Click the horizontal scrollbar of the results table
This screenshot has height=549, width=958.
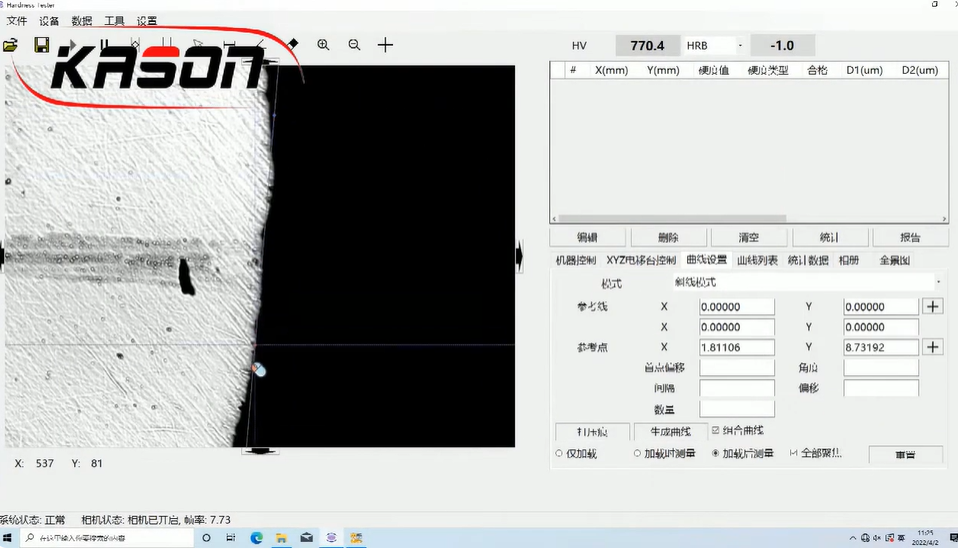point(672,218)
